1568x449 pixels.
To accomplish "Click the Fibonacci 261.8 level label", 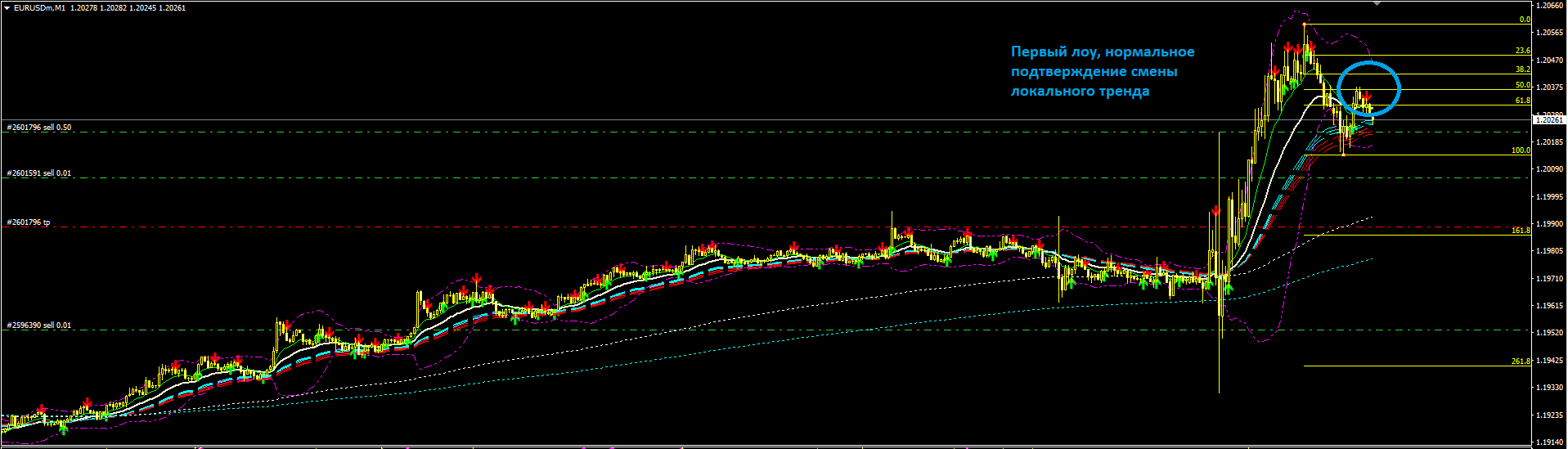I will [x=1521, y=361].
